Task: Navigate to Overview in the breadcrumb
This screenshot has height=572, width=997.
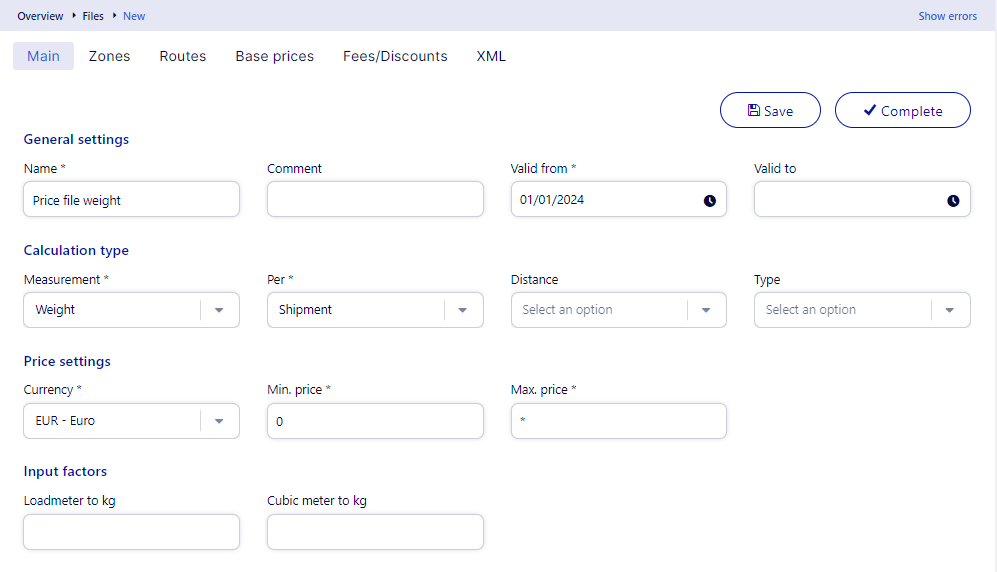Action: [40, 16]
